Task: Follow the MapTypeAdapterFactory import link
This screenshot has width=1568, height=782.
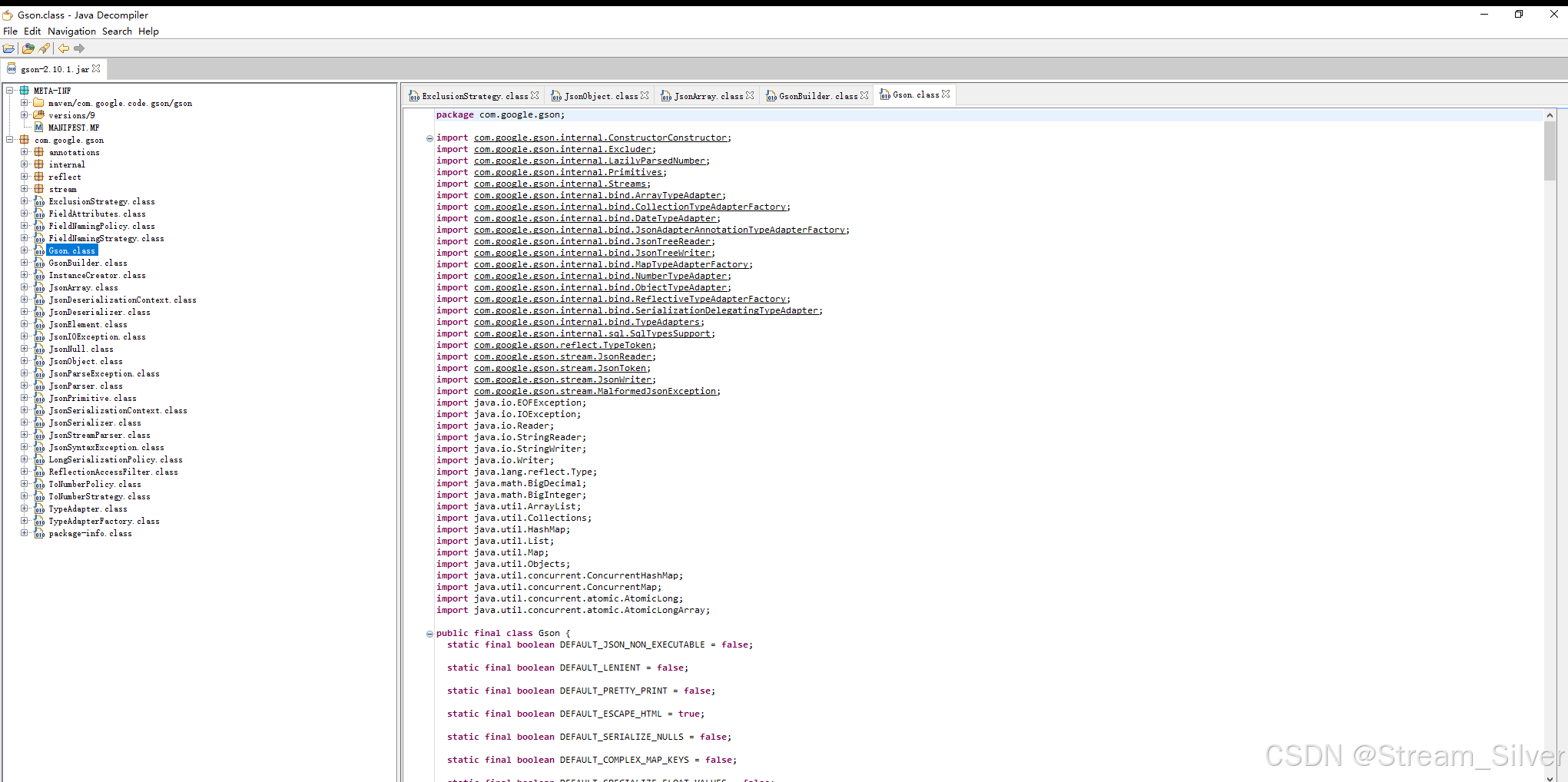Action: pos(612,265)
